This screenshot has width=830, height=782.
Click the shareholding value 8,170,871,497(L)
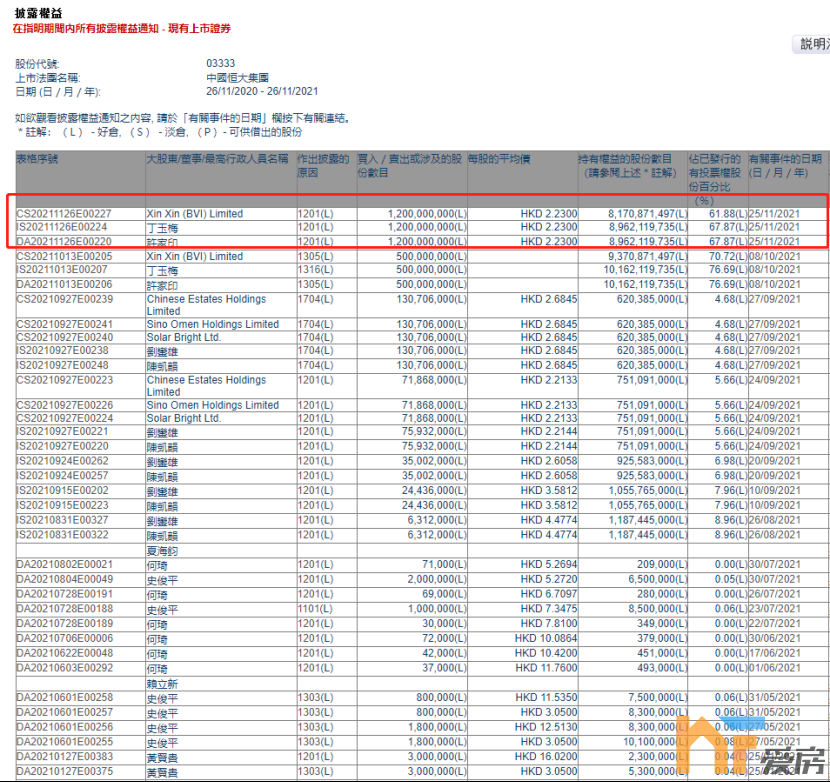647,214
